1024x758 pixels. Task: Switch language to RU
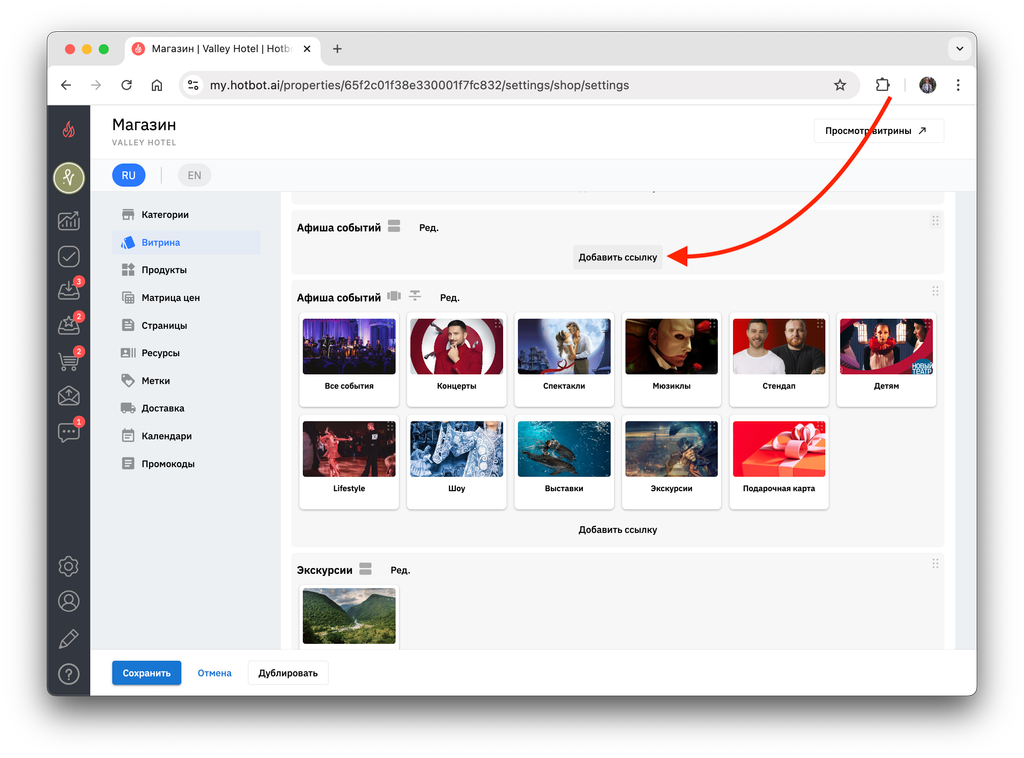129,175
